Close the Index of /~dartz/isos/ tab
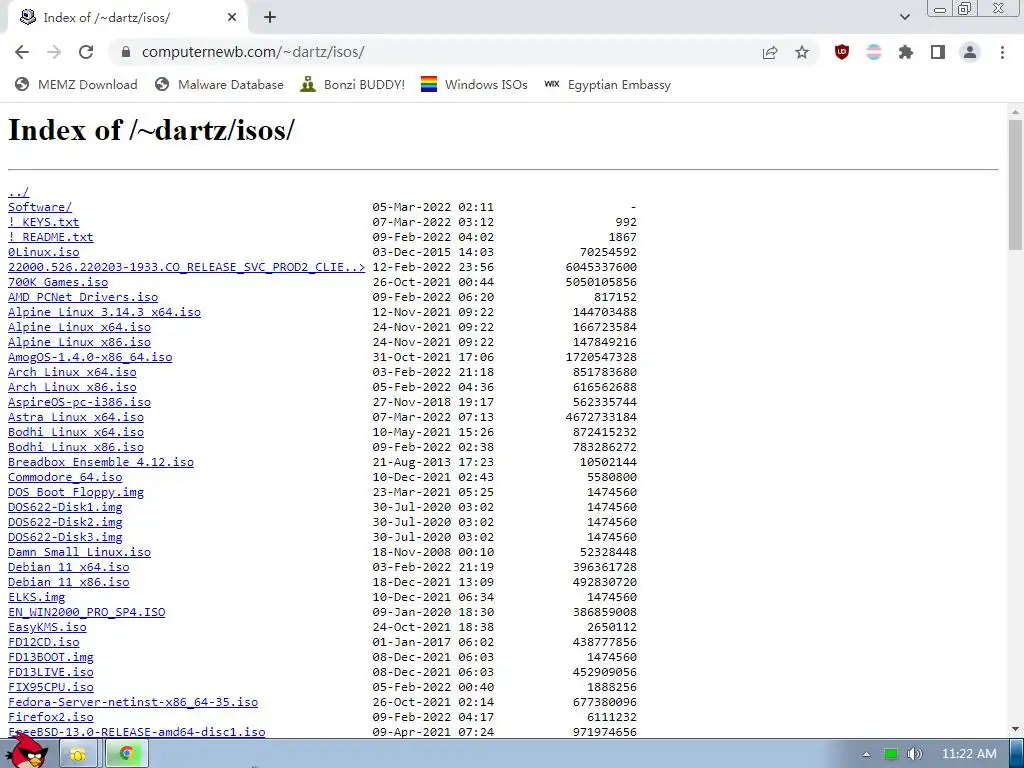Viewport: 1024px width, 768px height. point(232,18)
